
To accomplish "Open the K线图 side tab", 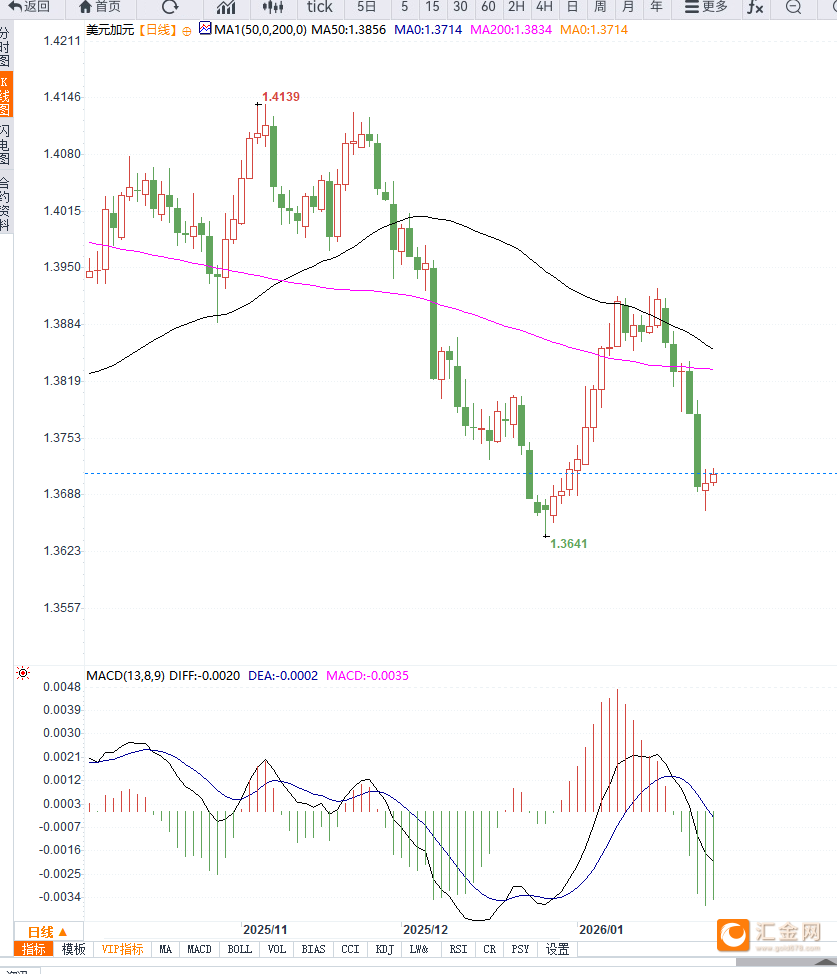I will click(6, 95).
